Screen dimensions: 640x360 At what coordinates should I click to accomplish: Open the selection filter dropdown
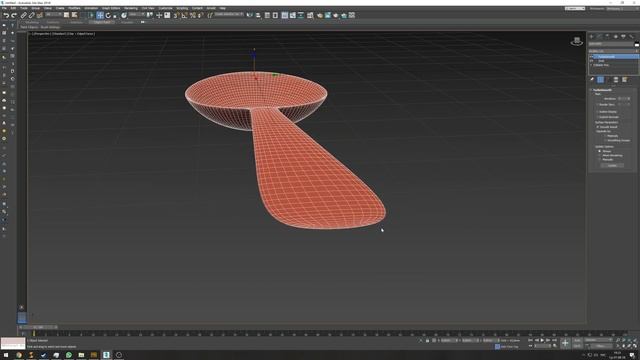(54, 15)
